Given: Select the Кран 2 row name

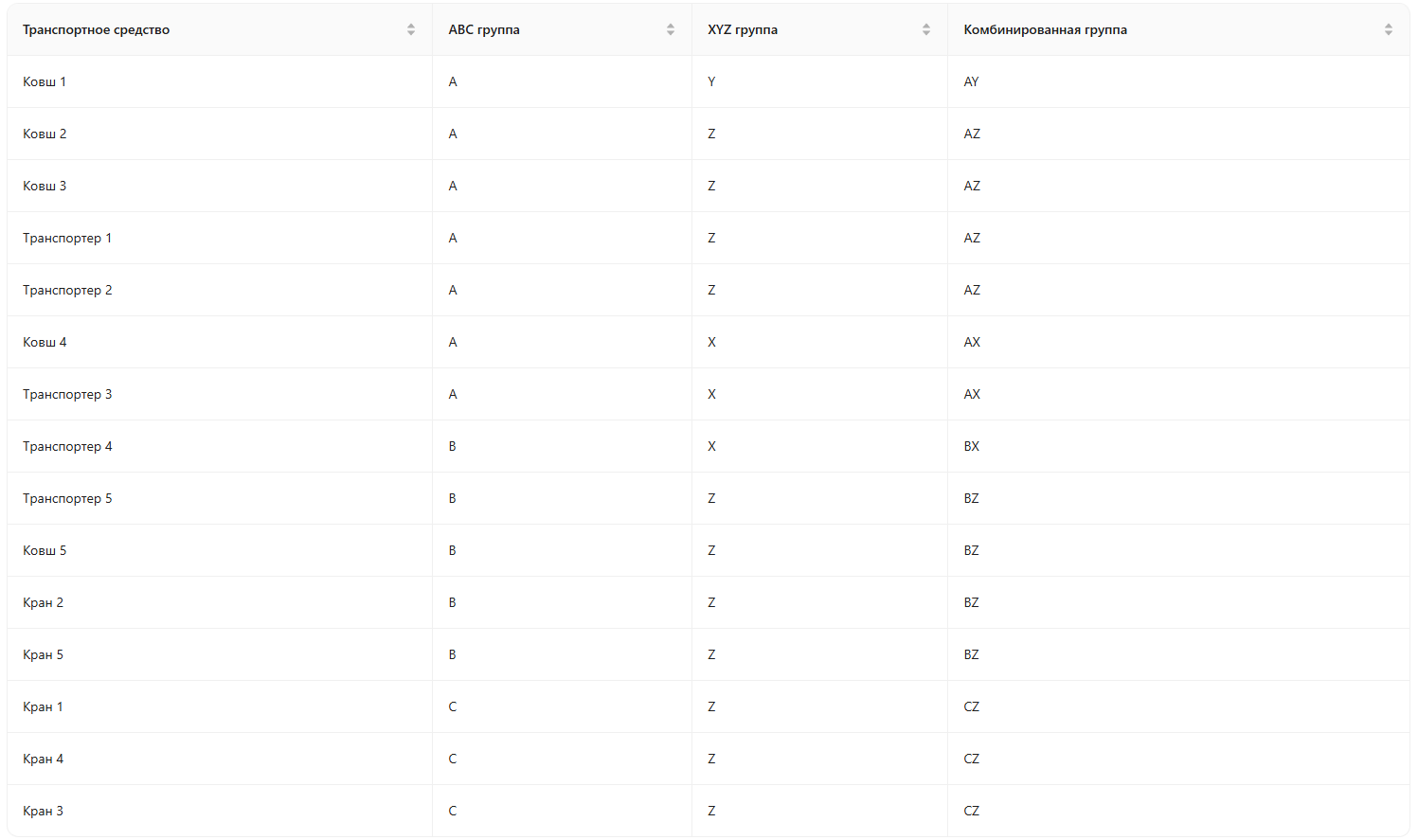Looking at the screenshot, I should pos(44,603).
